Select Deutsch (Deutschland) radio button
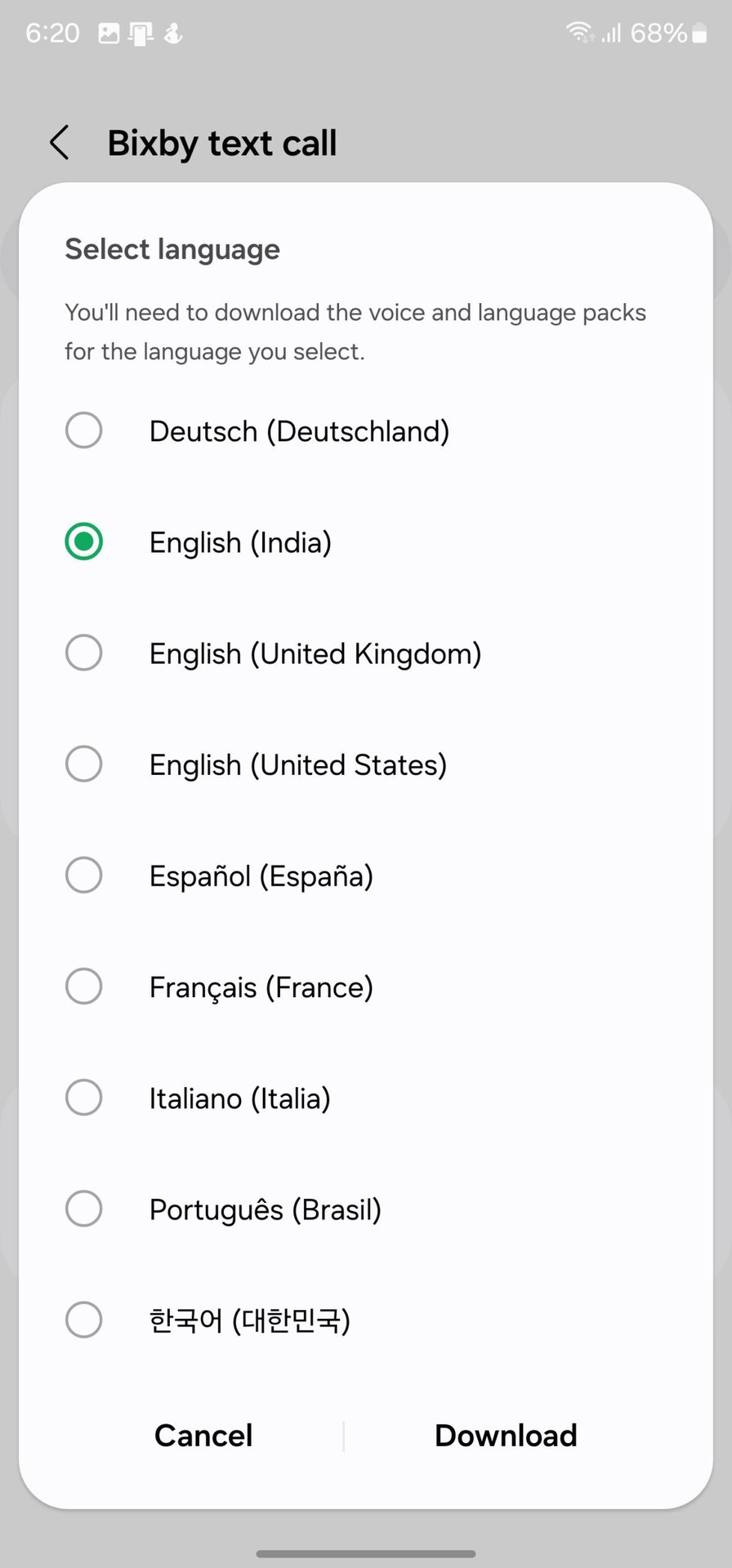This screenshot has width=732, height=1568. click(84, 430)
